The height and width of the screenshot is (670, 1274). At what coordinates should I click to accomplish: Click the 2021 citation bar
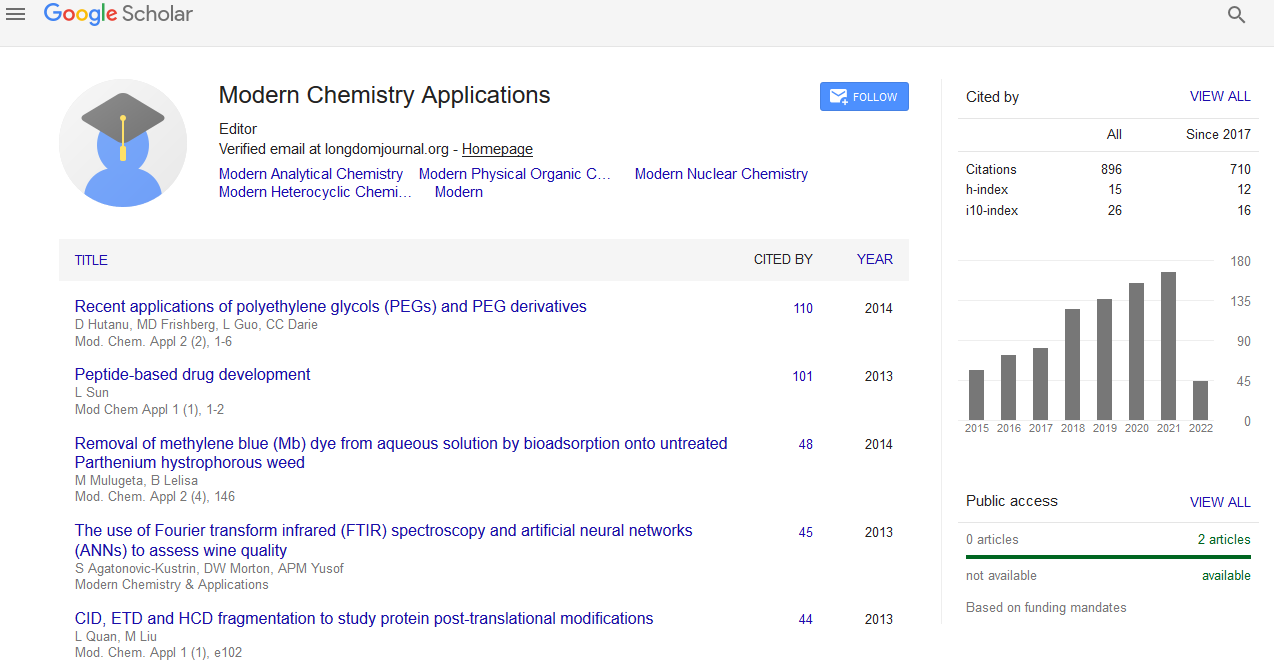[1168, 346]
